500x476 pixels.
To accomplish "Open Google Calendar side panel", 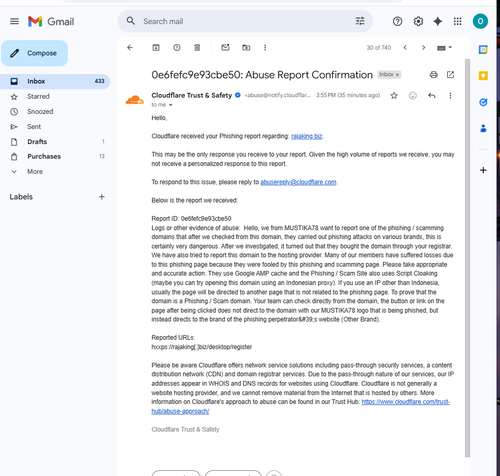I will click(x=483, y=50).
